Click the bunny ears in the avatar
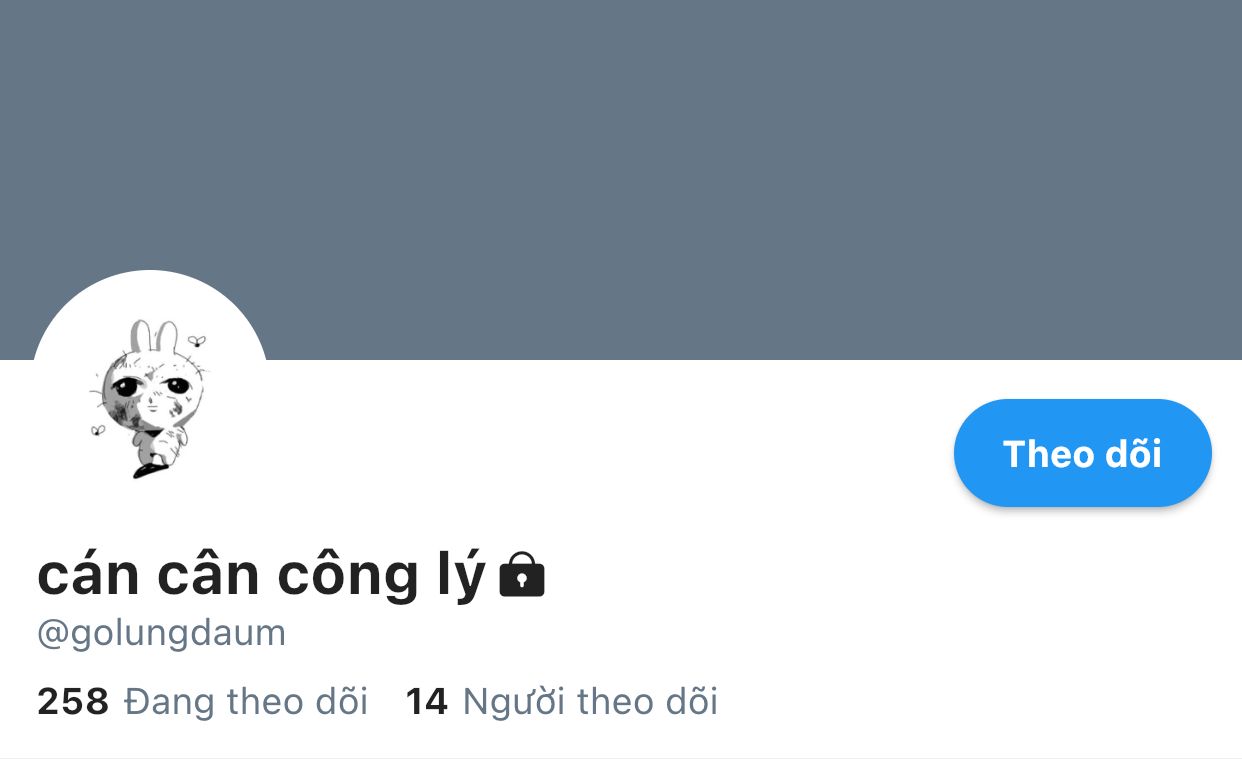Screen dimensions: 1242x759 coord(155,336)
